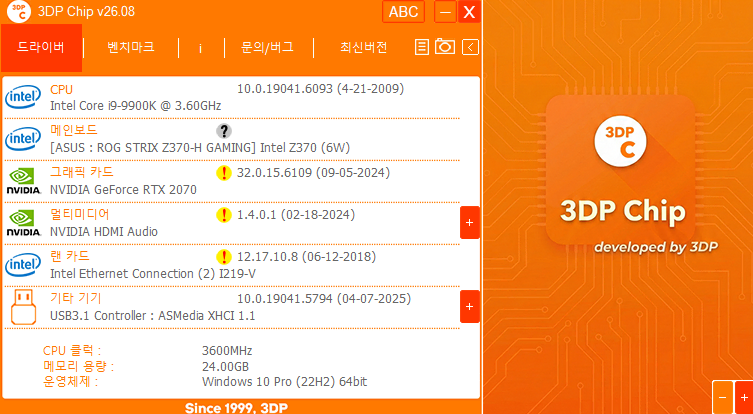753x414 pixels.
Task: Click Intel Ethernet Connection (2) I219-V text
Action: pos(153,274)
